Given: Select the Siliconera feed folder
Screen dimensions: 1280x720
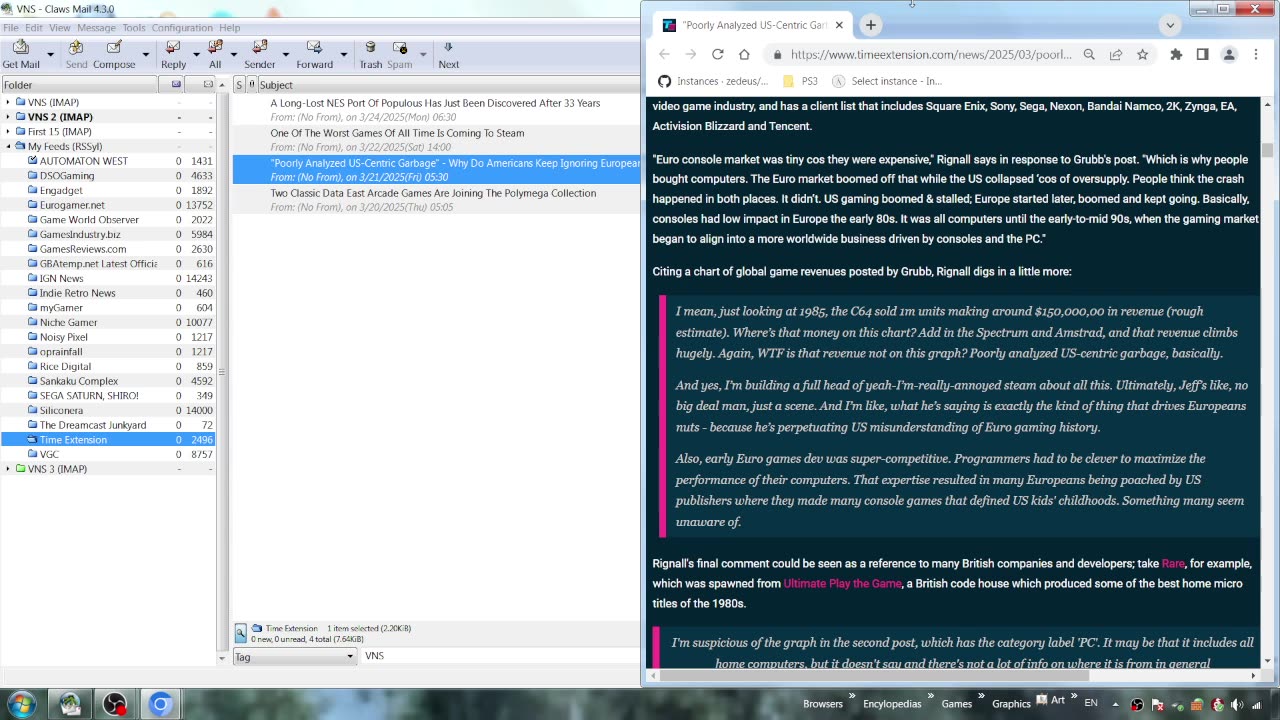Looking at the screenshot, I should [x=61, y=410].
